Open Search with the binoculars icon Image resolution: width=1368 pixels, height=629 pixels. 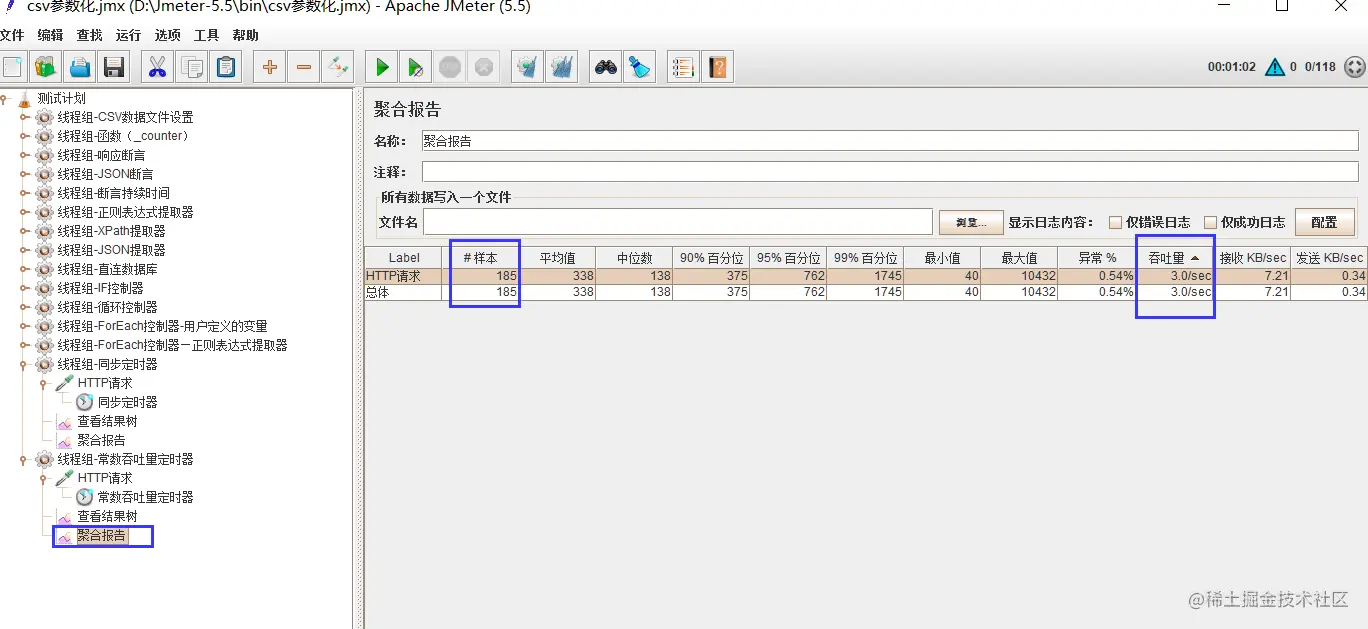pos(605,67)
